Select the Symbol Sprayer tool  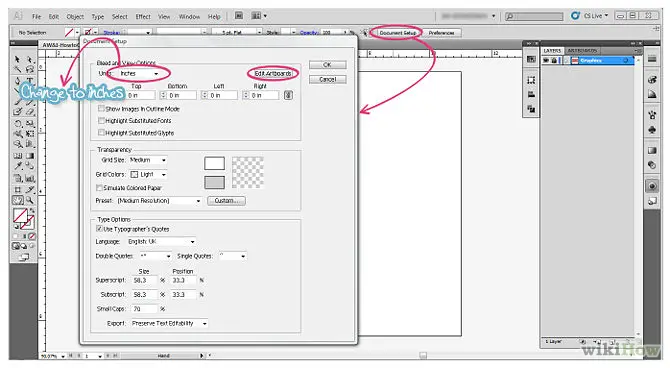[x=18, y=178]
